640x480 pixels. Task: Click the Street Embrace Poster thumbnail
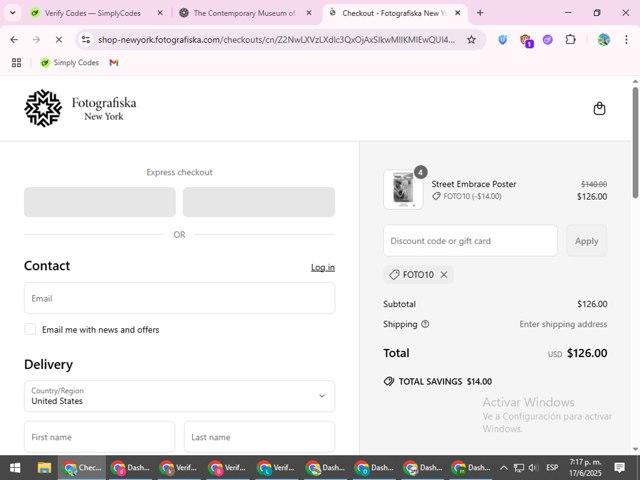tap(403, 190)
